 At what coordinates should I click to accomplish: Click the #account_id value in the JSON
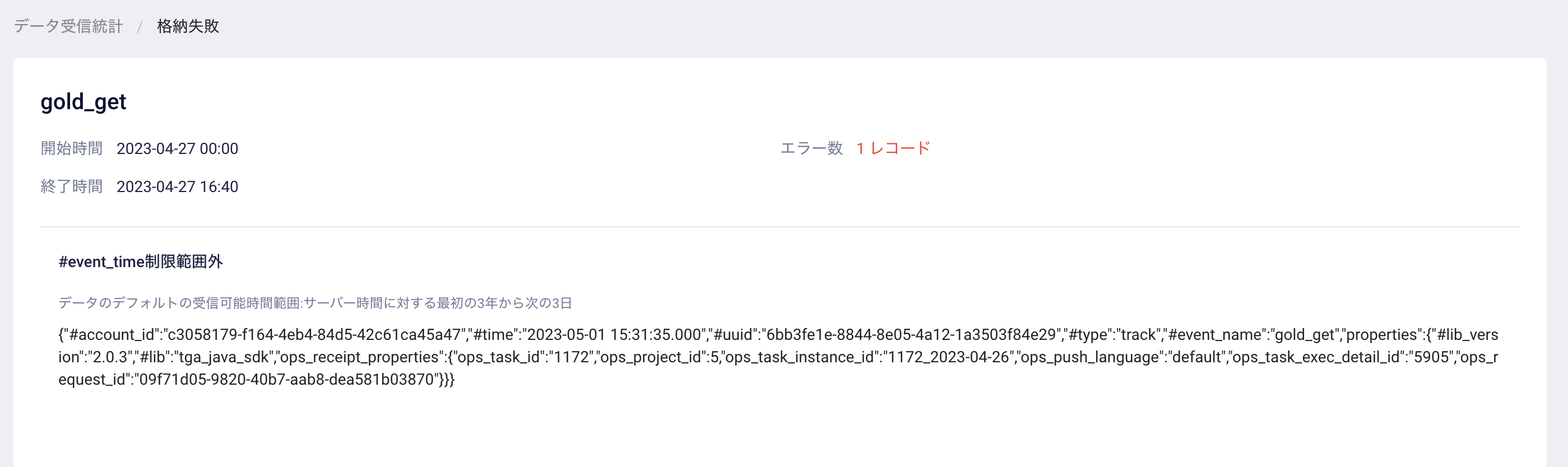tap(314, 334)
